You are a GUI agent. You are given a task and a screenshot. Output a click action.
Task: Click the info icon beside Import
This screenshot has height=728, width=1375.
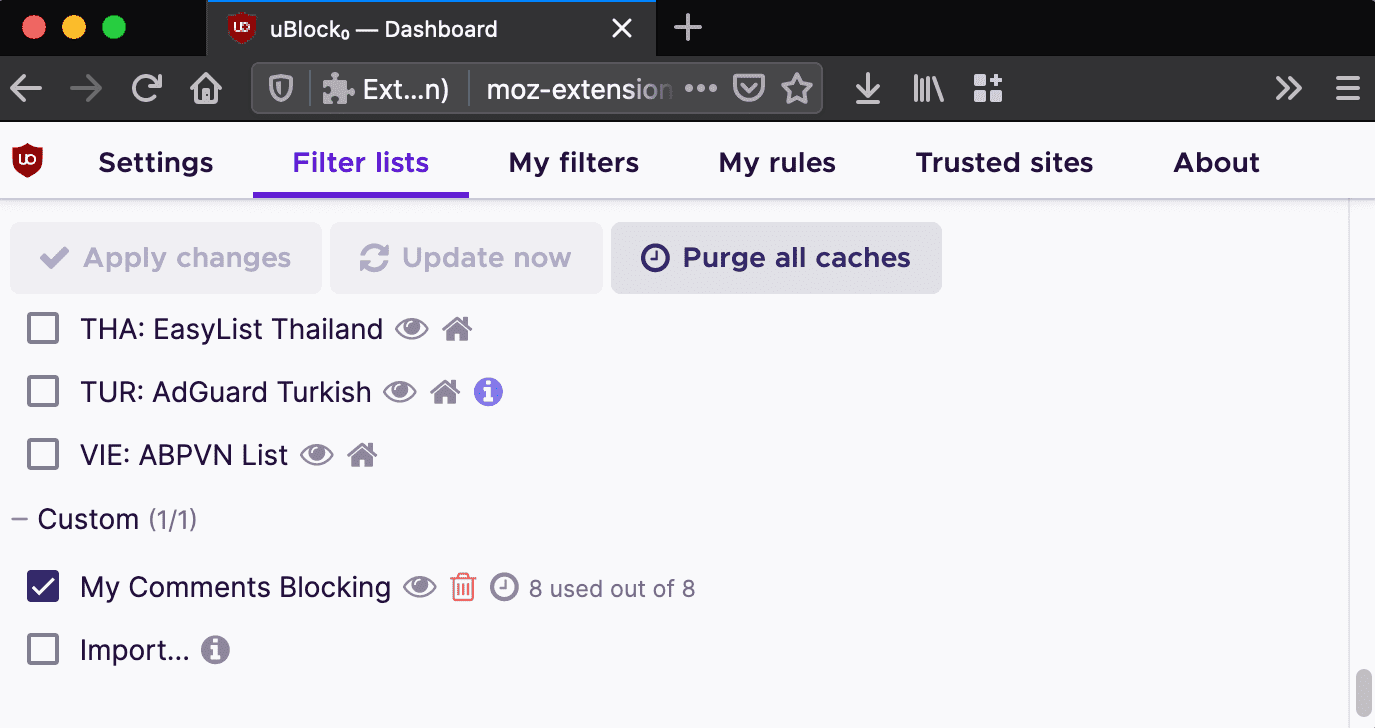coord(215,650)
